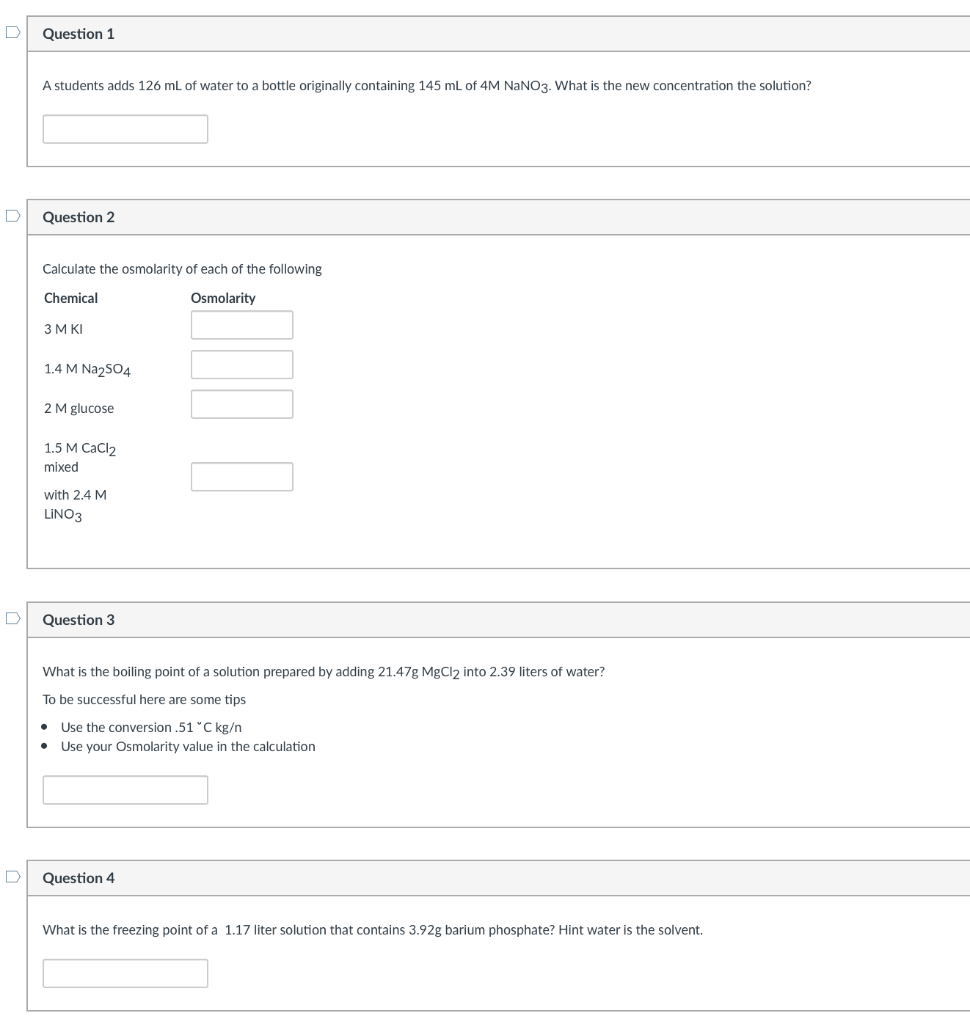Click the 'Use your Osmolarity value' tip
The image size is (970, 1024).
pyautogui.click(x=187, y=746)
